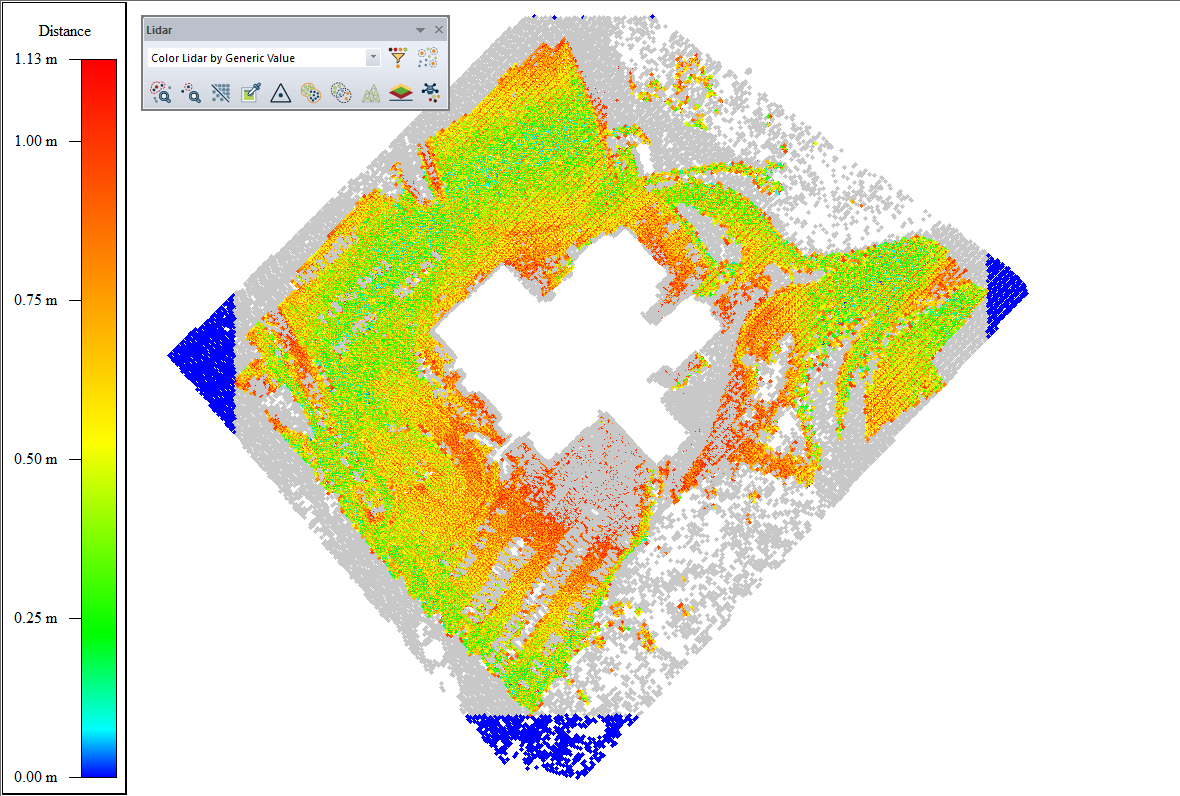1180x796 pixels.
Task: Open the Lidar filter funnel tool
Action: [x=398, y=58]
